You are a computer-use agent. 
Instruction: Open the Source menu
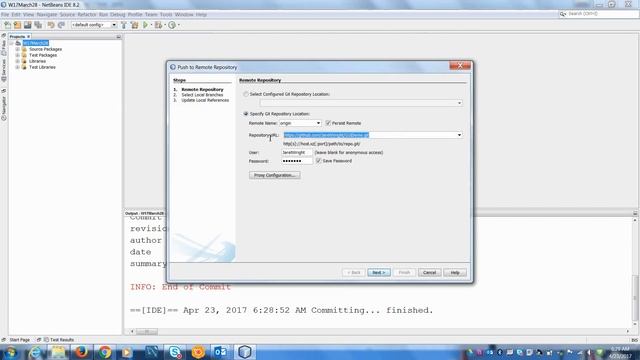(x=67, y=15)
